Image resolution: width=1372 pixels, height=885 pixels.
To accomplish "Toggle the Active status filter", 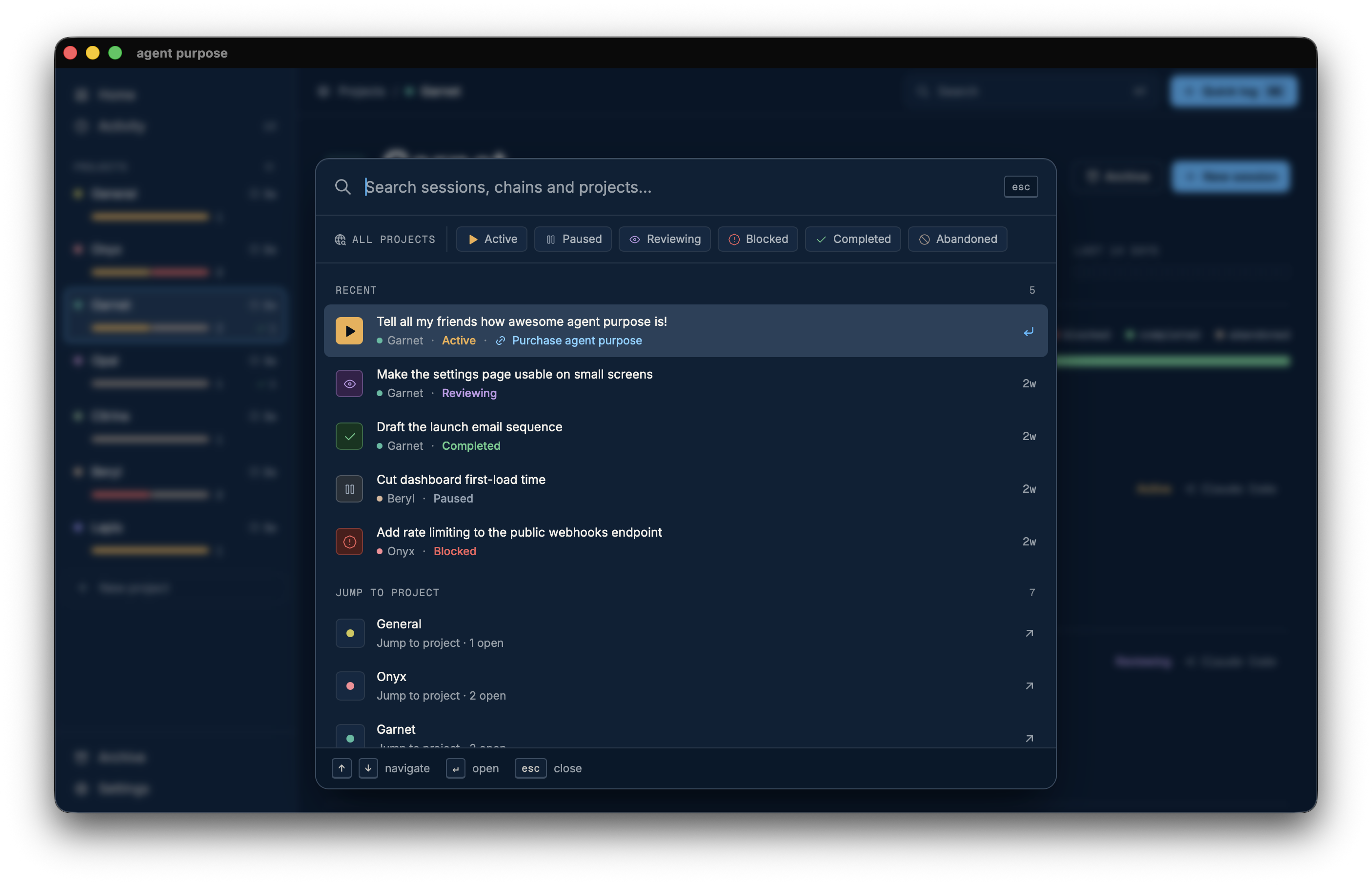I will tap(492, 239).
